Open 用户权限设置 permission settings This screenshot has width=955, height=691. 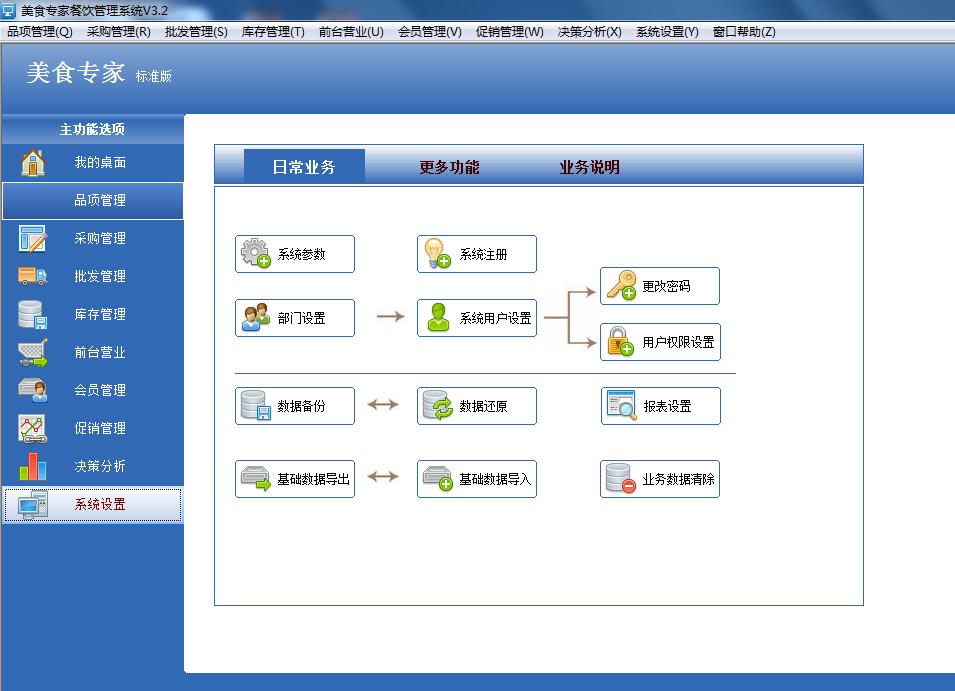coord(660,341)
